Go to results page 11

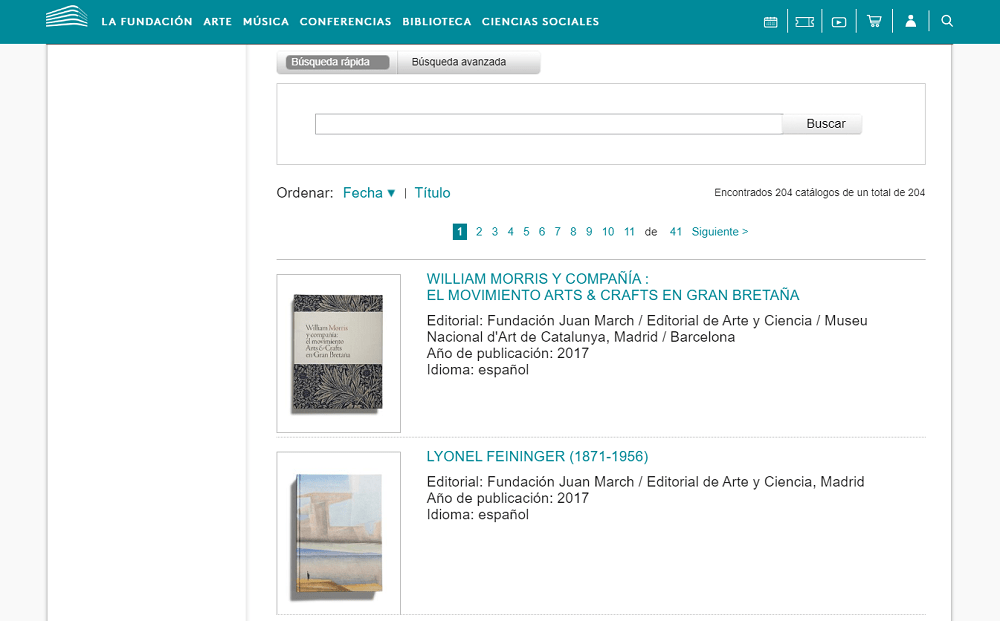(629, 231)
